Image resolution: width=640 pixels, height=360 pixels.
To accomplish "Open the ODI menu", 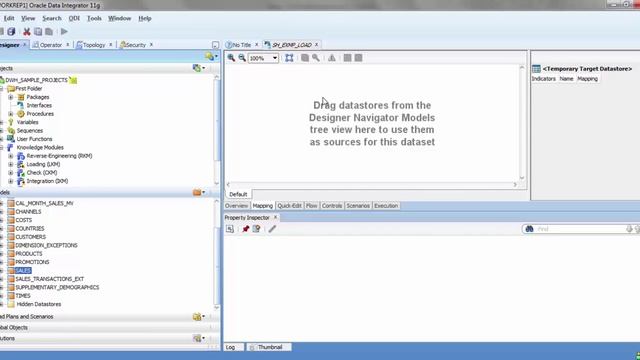I will (74, 18).
